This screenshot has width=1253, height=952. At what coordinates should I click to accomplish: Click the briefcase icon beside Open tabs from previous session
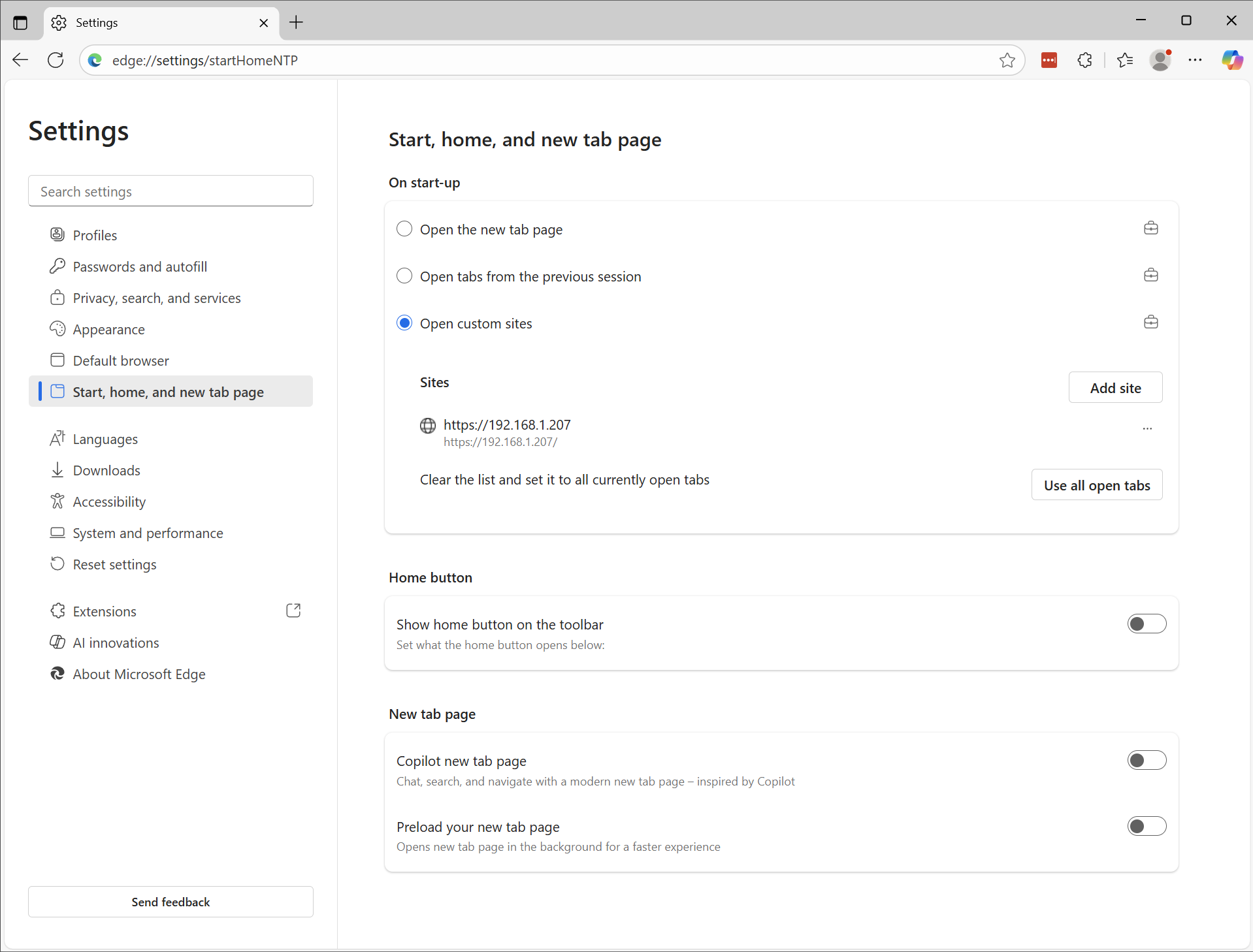(x=1151, y=276)
